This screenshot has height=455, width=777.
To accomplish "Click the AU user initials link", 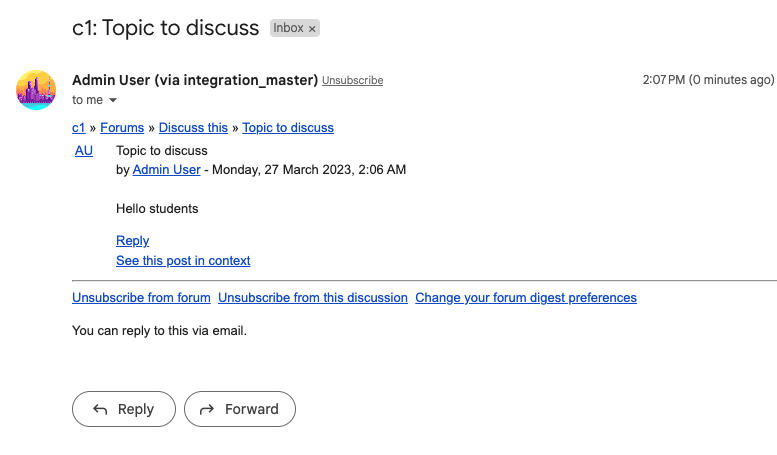I will pos(84,151).
